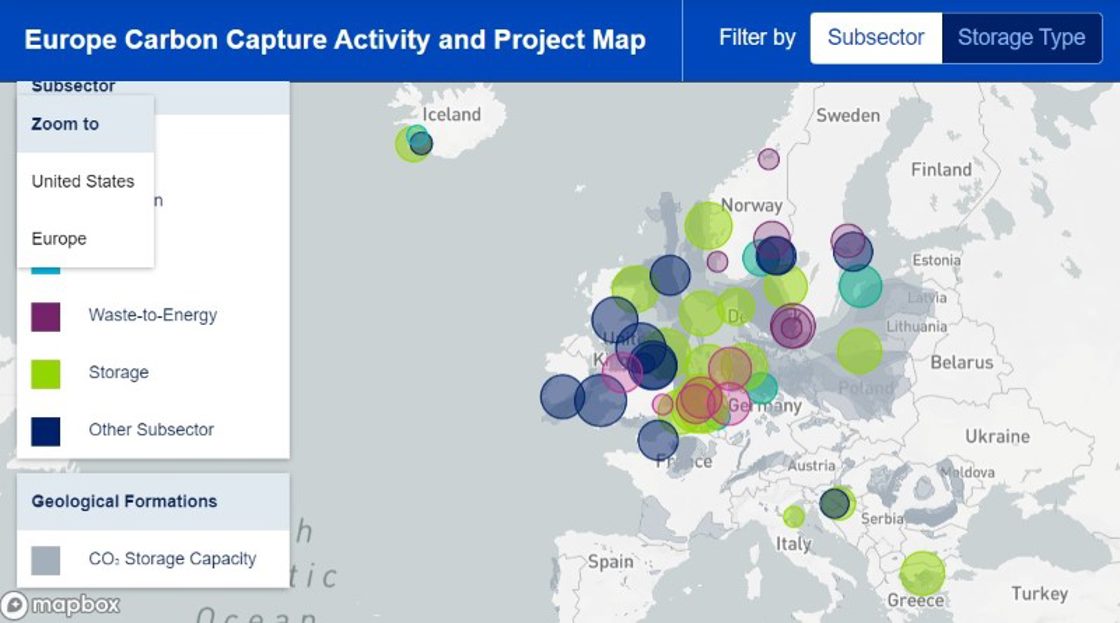1120x623 pixels.
Task: Click the Other Subsector legend label
Action: click(x=151, y=430)
